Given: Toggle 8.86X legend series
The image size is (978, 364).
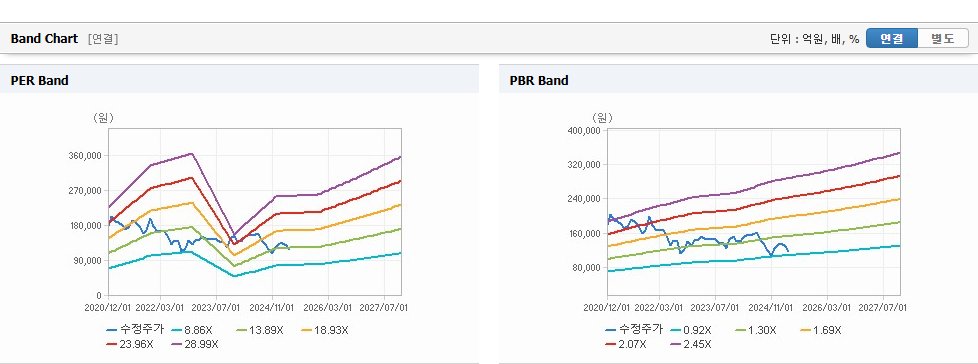Looking at the screenshot, I should (x=192, y=330).
